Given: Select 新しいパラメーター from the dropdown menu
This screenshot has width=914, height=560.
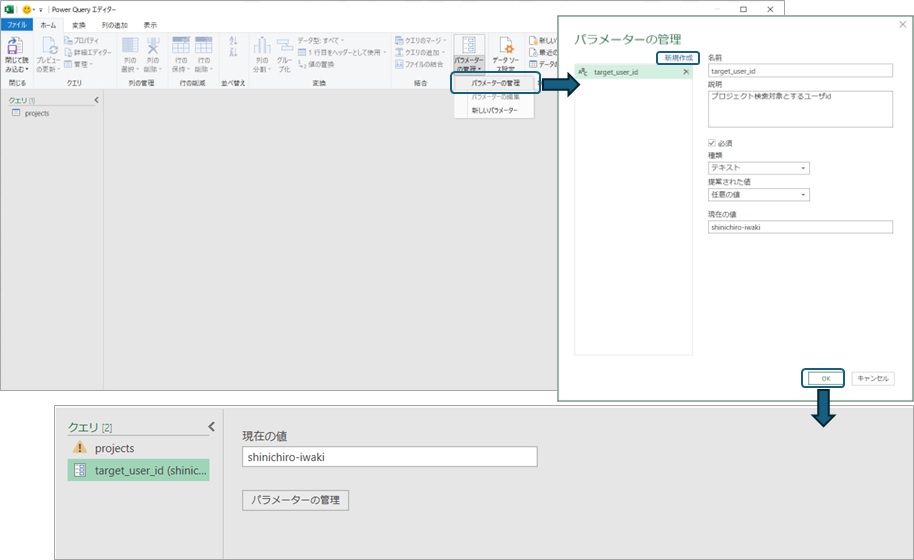Looking at the screenshot, I should (494, 110).
